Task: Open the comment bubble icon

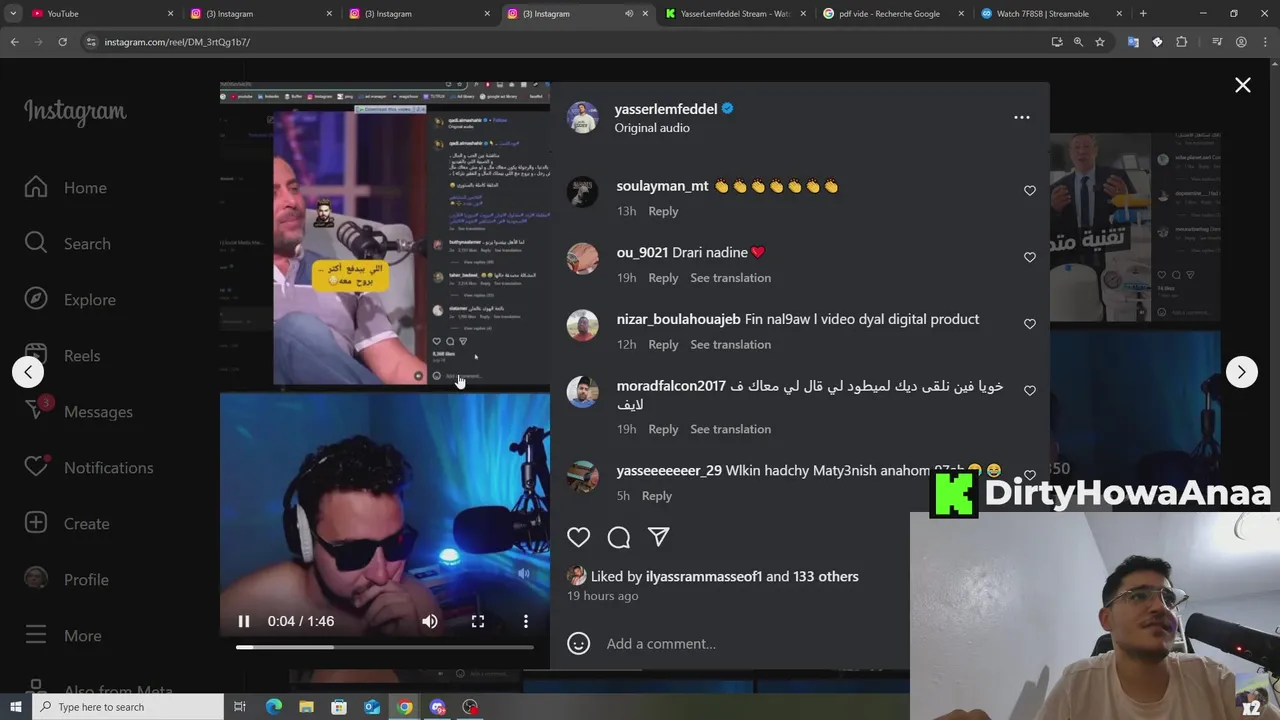Action: (x=619, y=537)
